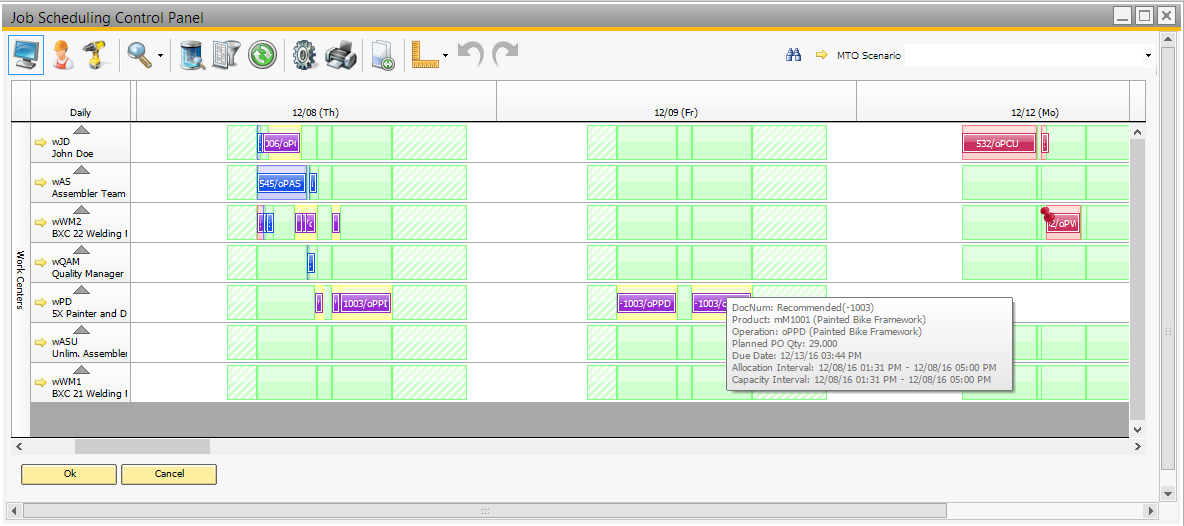This screenshot has height=526, width=1184.
Task: Click yellow arrow link next to wAS
Action: (41, 182)
